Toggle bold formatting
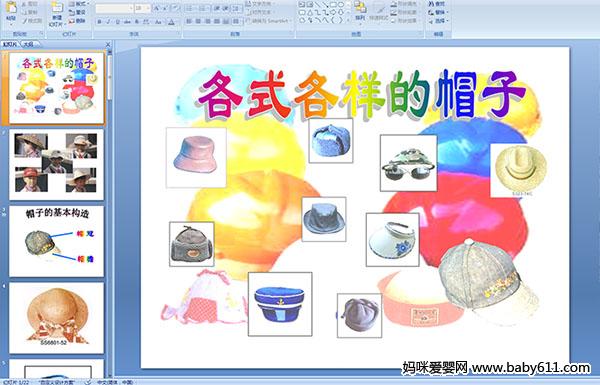600x385 pixels. (99, 22)
